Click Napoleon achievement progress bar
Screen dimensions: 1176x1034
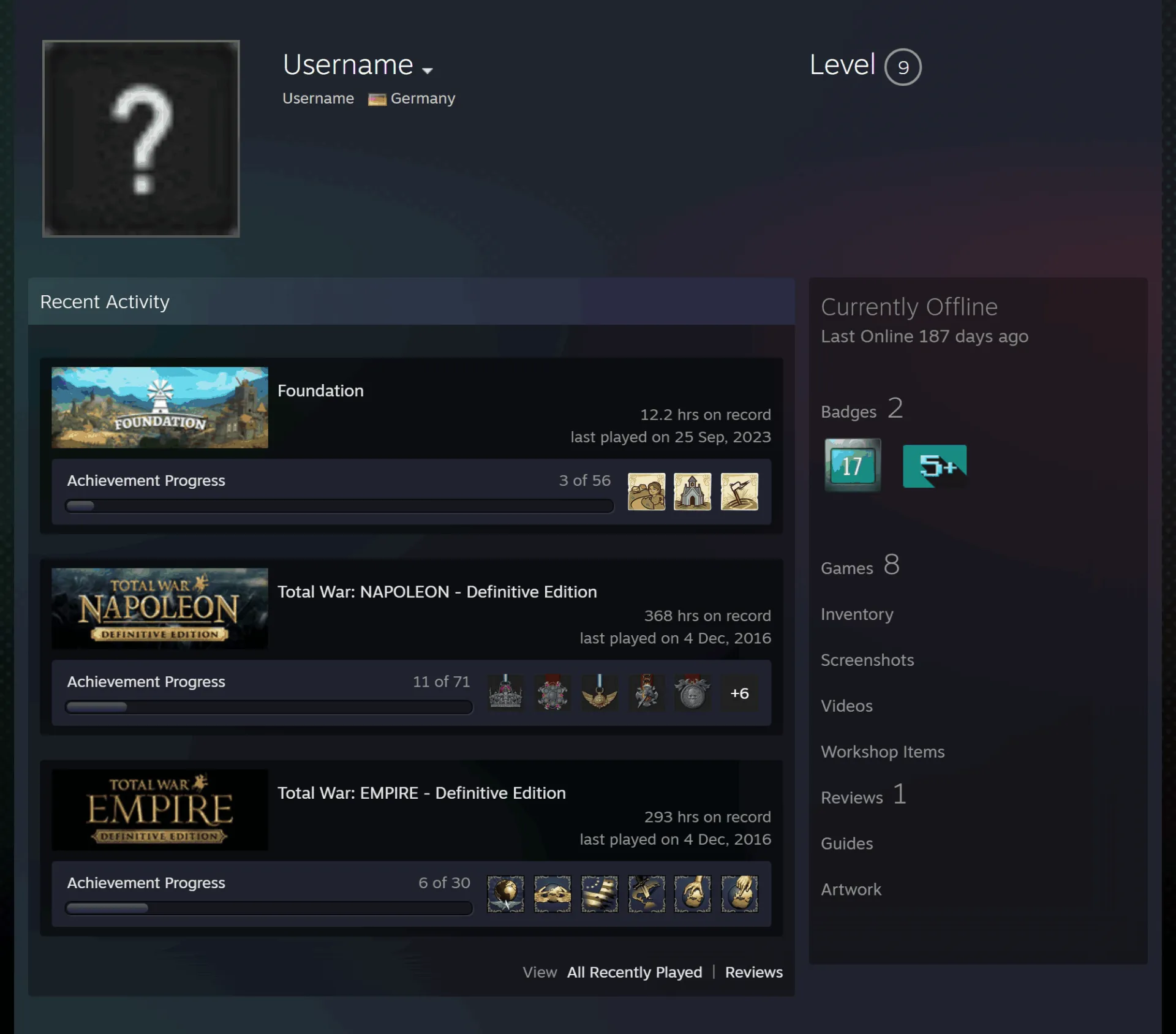click(x=269, y=707)
